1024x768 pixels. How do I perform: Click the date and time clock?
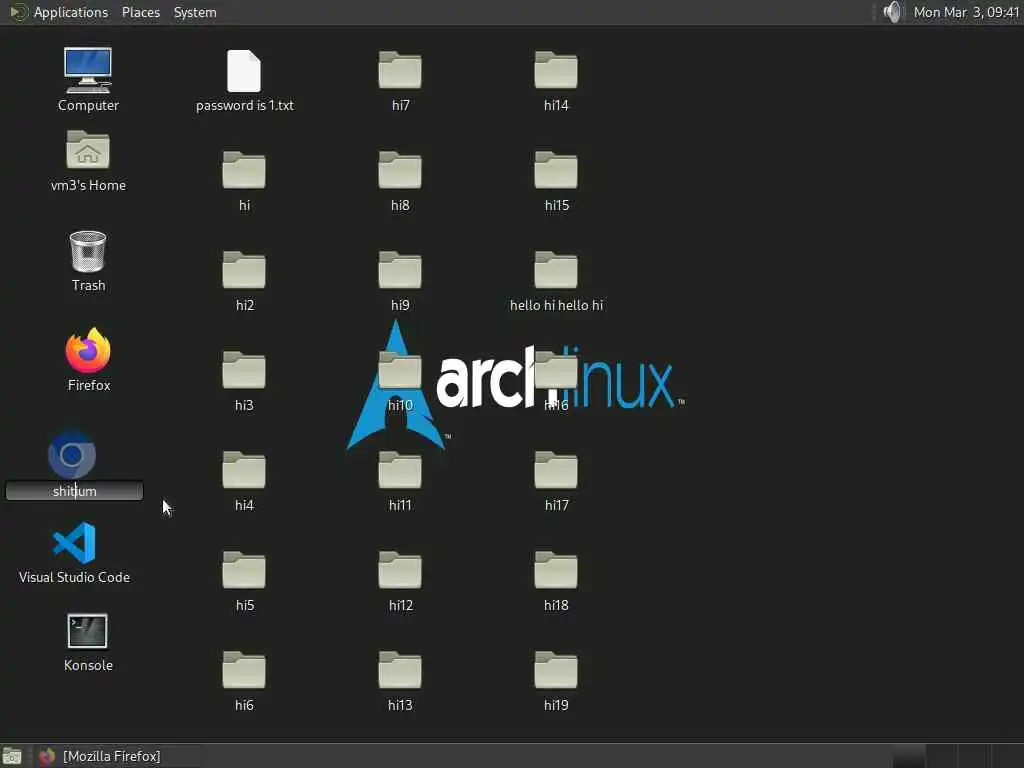966,12
